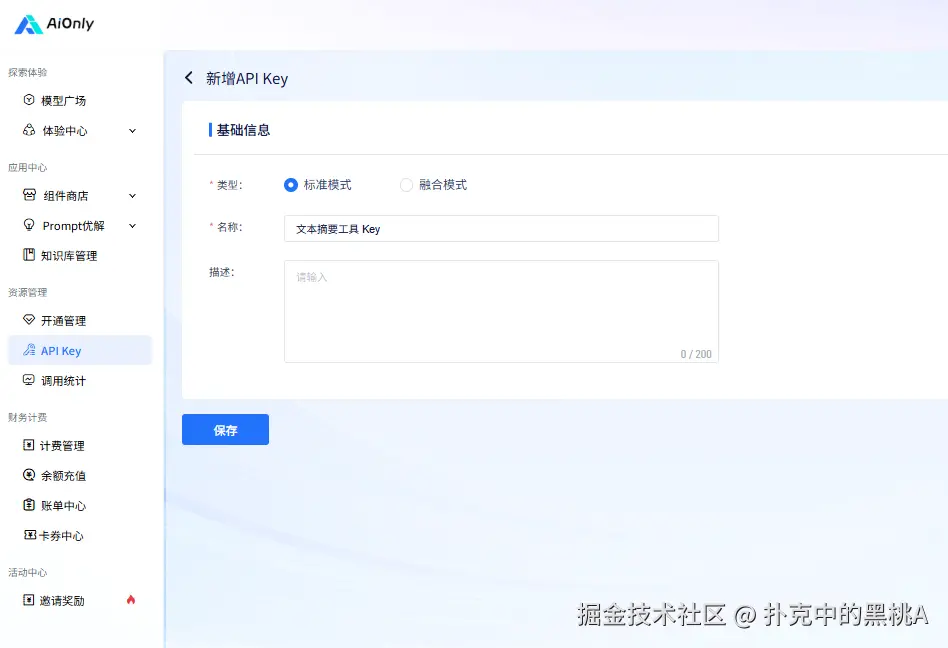Go back using the arrow beside 新增API Key
The width and height of the screenshot is (948, 648).
189,77
